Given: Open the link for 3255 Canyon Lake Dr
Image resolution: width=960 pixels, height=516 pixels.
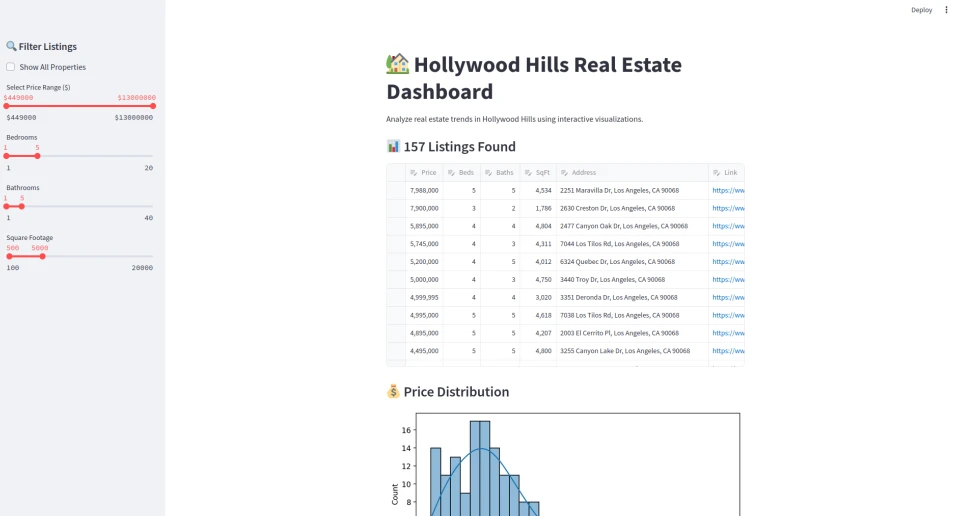Looking at the screenshot, I should pyautogui.click(x=728, y=351).
